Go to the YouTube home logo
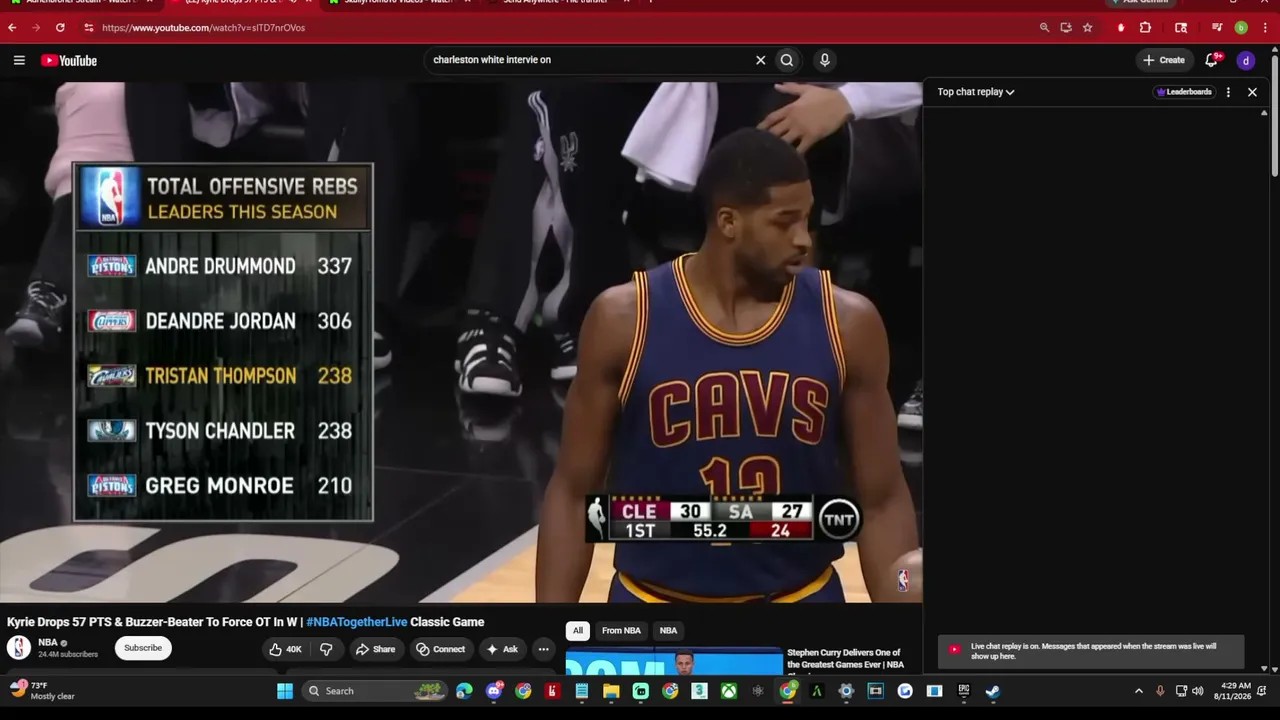The image size is (1280, 720). point(69,61)
